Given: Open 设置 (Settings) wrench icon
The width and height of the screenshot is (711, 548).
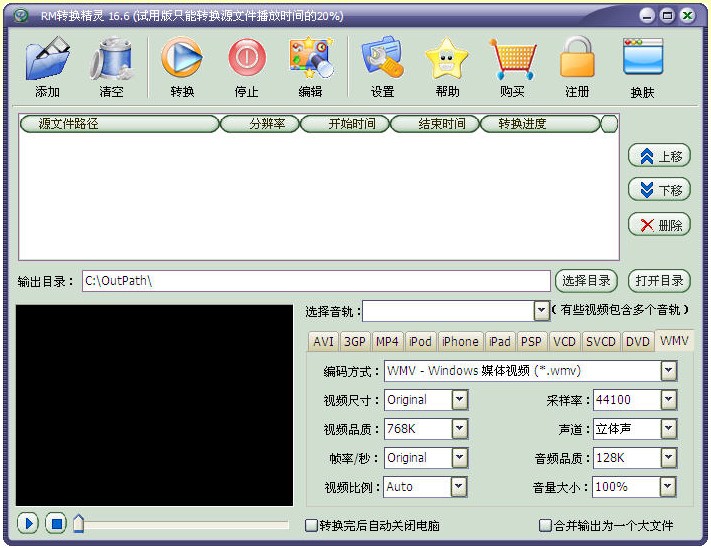Looking at the screenshot, I should click(x=383, y=58).
